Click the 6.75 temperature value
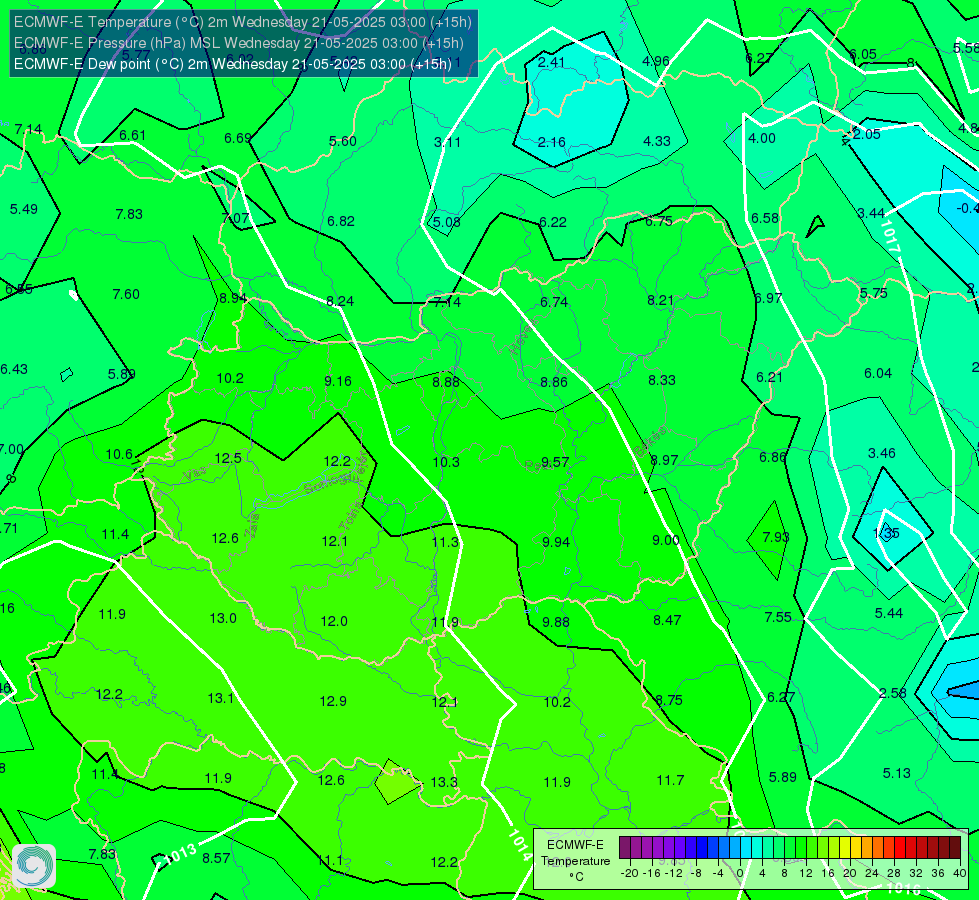979x900 pixels. click(x=659, y=222)
